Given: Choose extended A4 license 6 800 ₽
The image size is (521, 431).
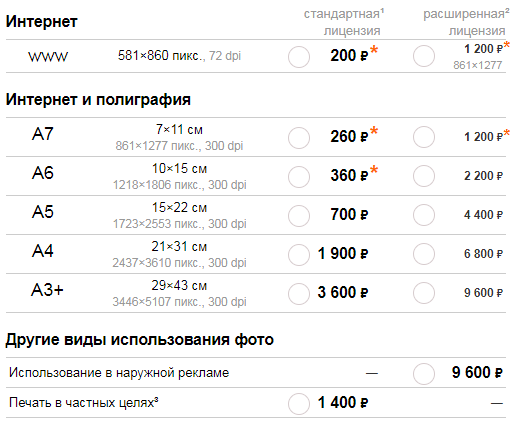Looking at the screenshot, I should pyautogui.click(x=424, y=254).
